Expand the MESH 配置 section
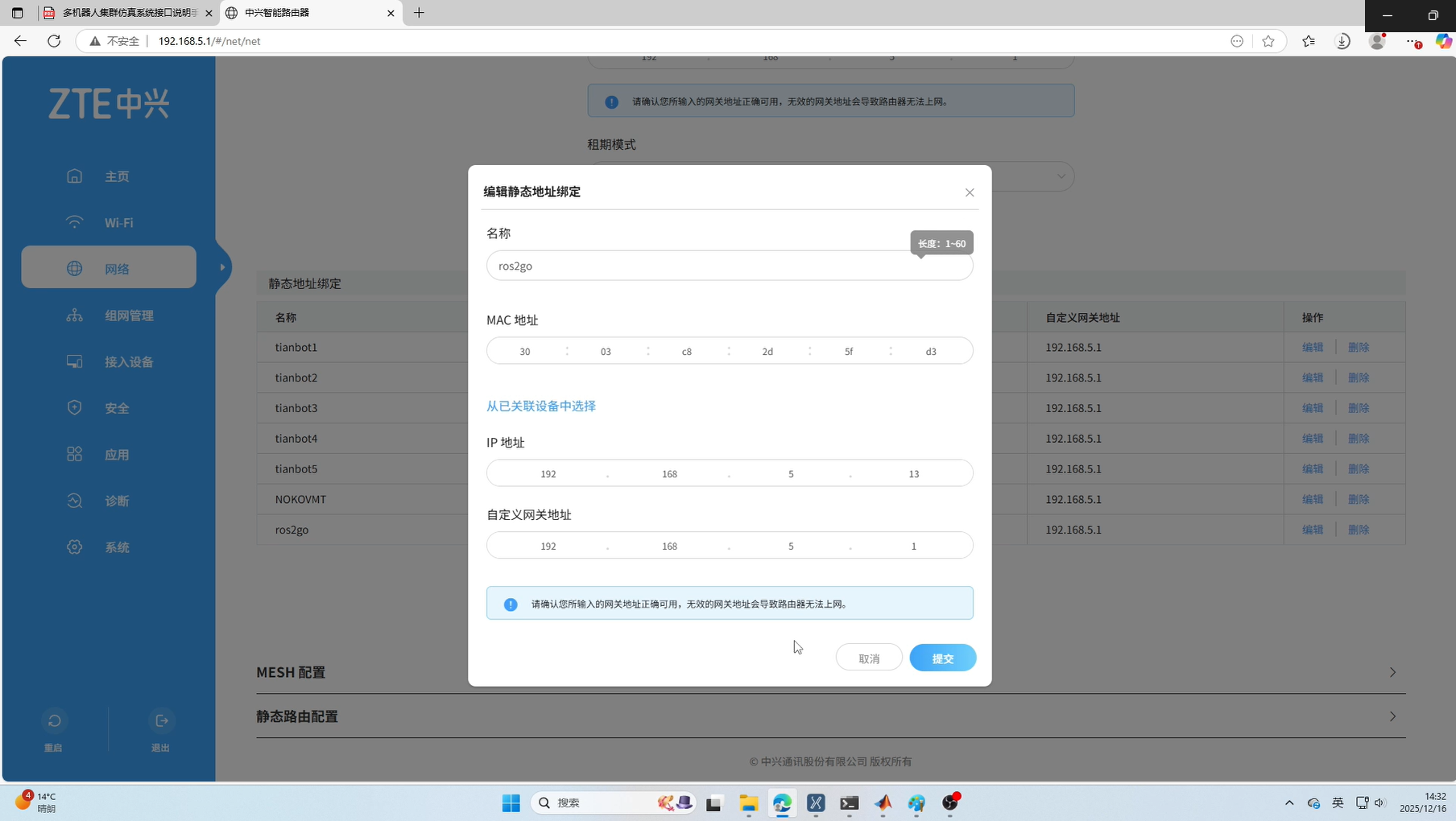Screen dimensions: 1456x821 tap(1392, 672)
